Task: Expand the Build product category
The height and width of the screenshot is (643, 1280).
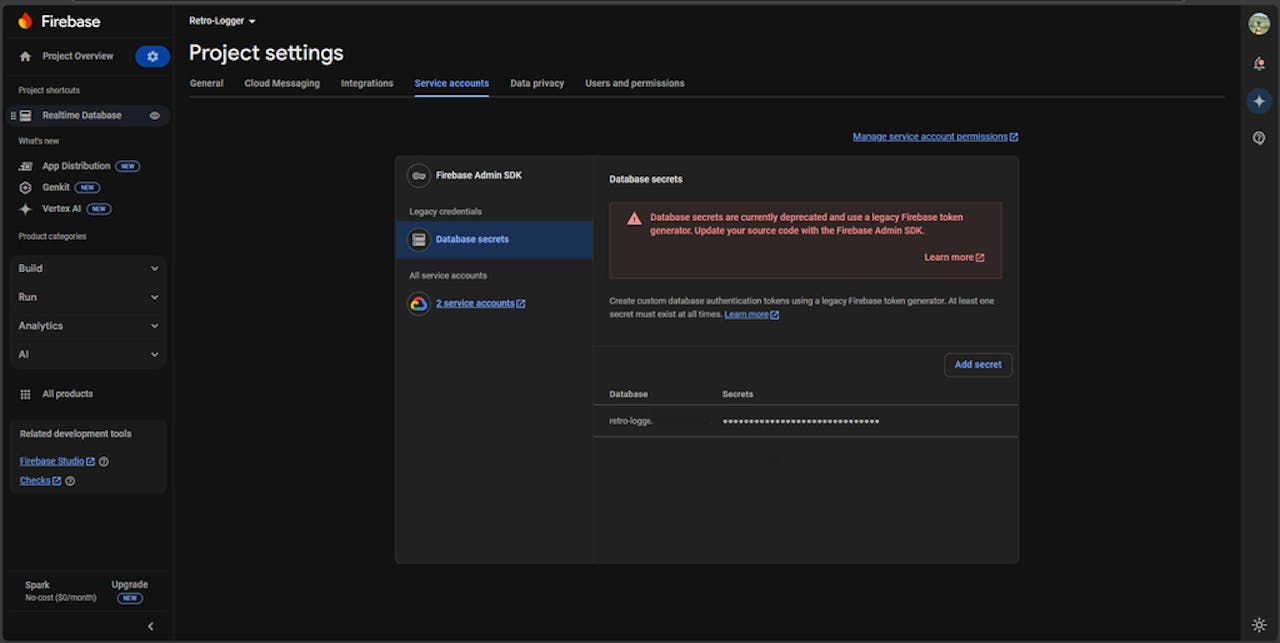Action: pos(88,268)
